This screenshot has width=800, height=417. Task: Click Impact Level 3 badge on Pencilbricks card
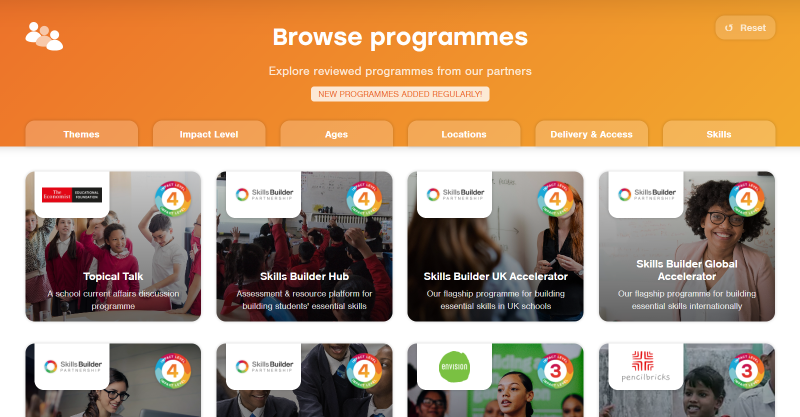point(747,371)
